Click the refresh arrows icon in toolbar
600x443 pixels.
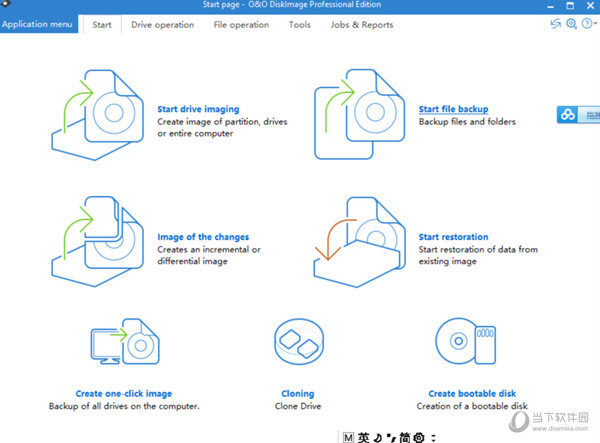555,24
